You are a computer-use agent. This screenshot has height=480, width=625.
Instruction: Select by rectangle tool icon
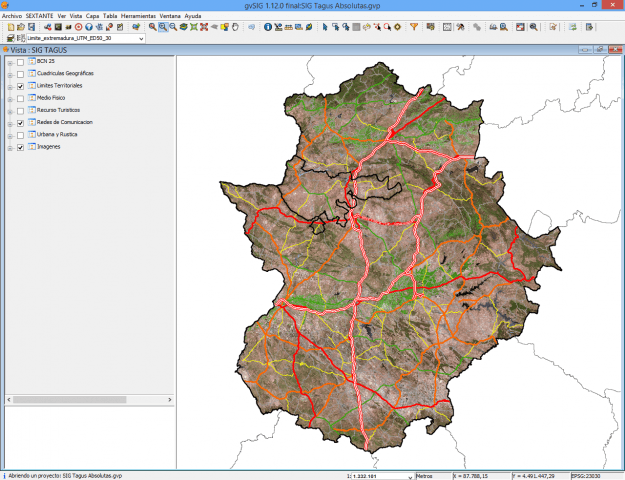[336, 27]
